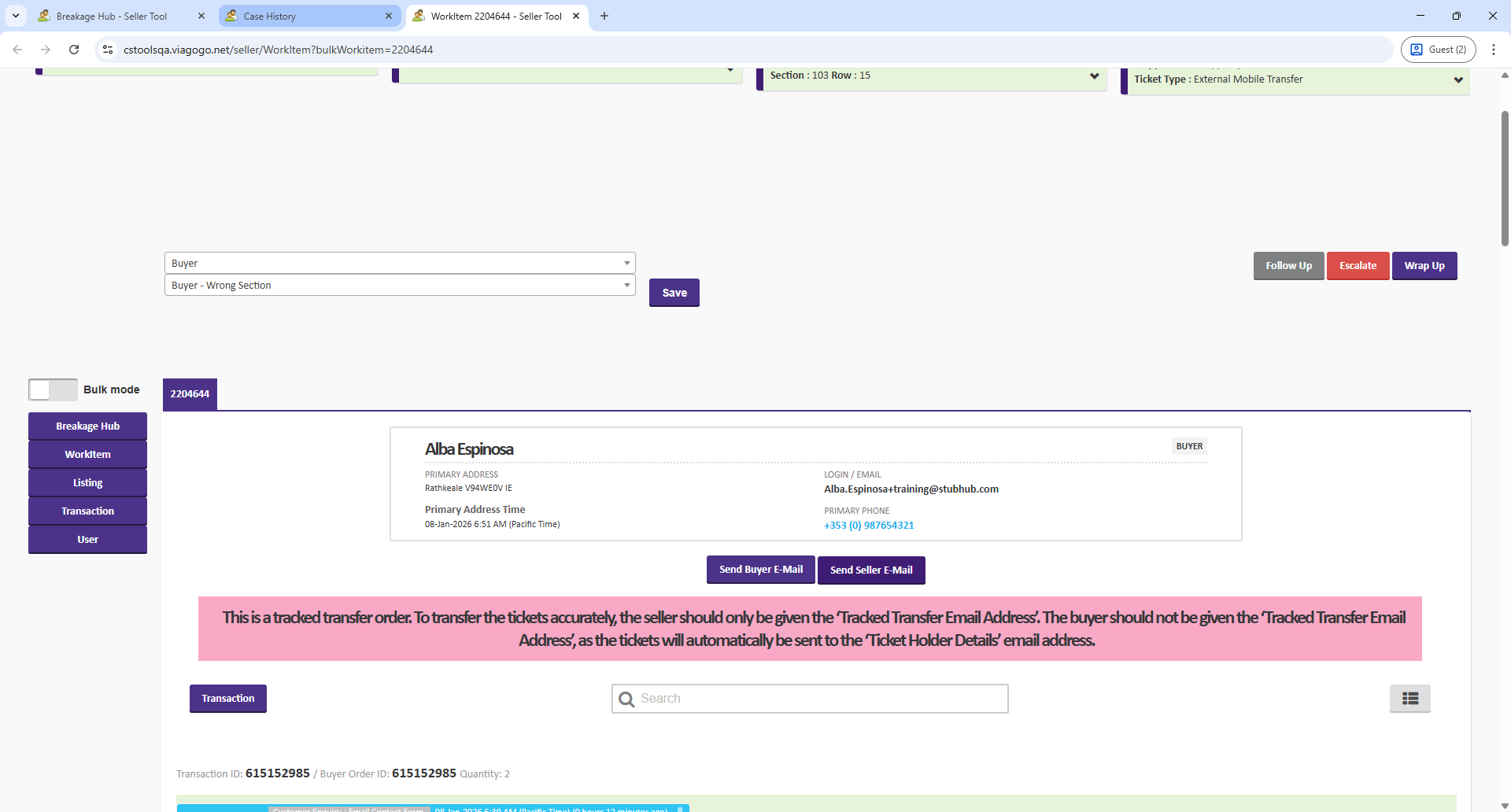Open the Guest profile button
The height and width of the screenshot is (812, 1511).
[1438, 50]
